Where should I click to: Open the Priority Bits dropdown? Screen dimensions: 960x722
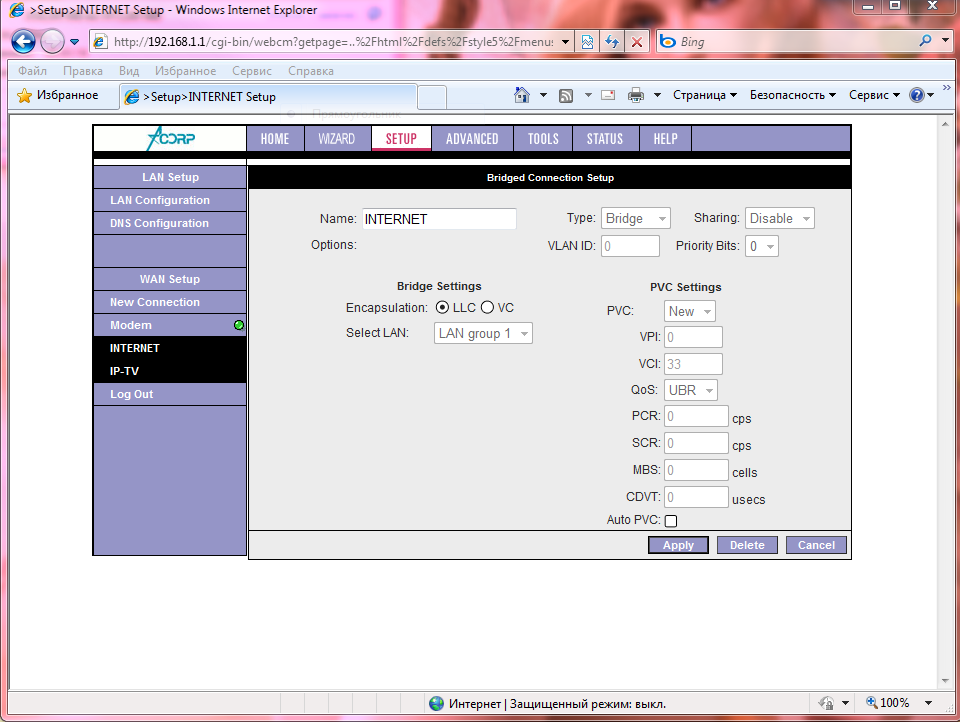(x=762, y=246)
